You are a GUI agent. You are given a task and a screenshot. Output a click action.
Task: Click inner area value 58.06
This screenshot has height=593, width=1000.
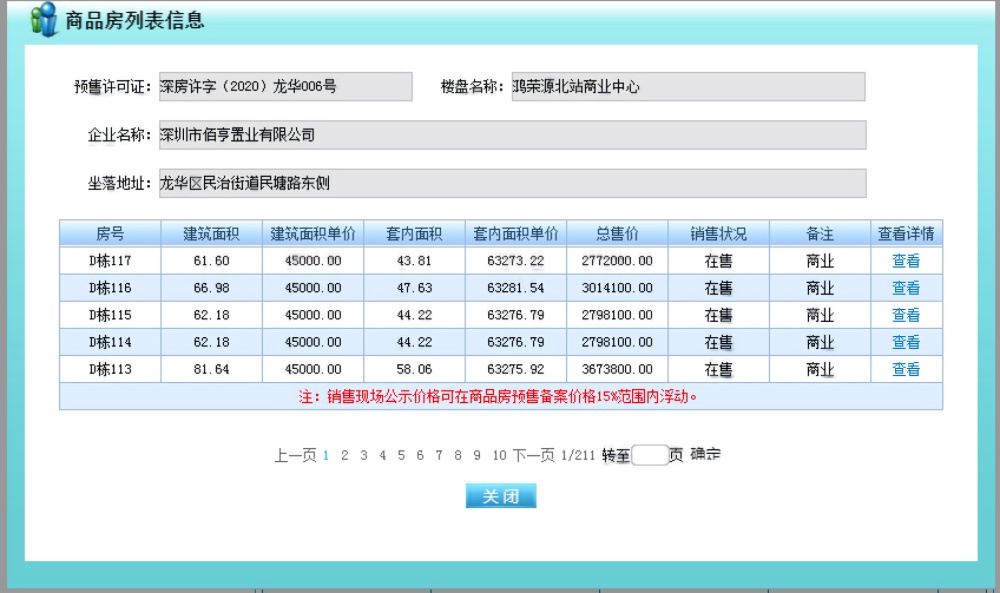(x=415, y=369)
